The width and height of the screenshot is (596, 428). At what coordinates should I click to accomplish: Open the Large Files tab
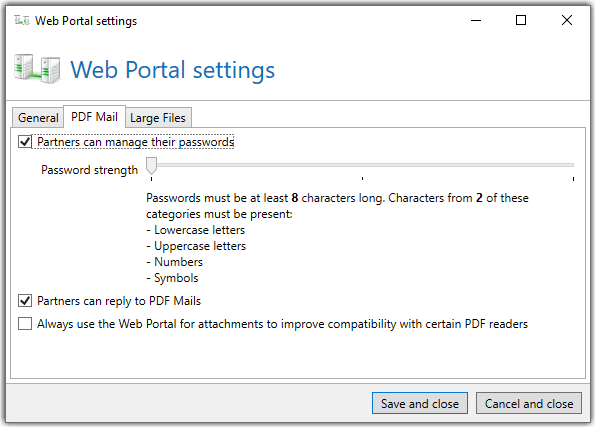click(x=158, y=118)
